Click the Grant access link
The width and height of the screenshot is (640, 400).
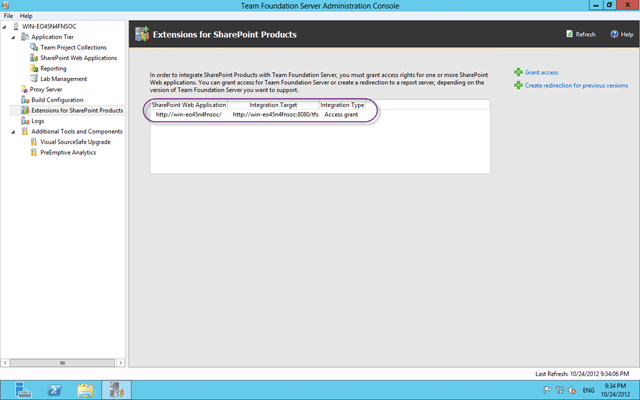541,72
